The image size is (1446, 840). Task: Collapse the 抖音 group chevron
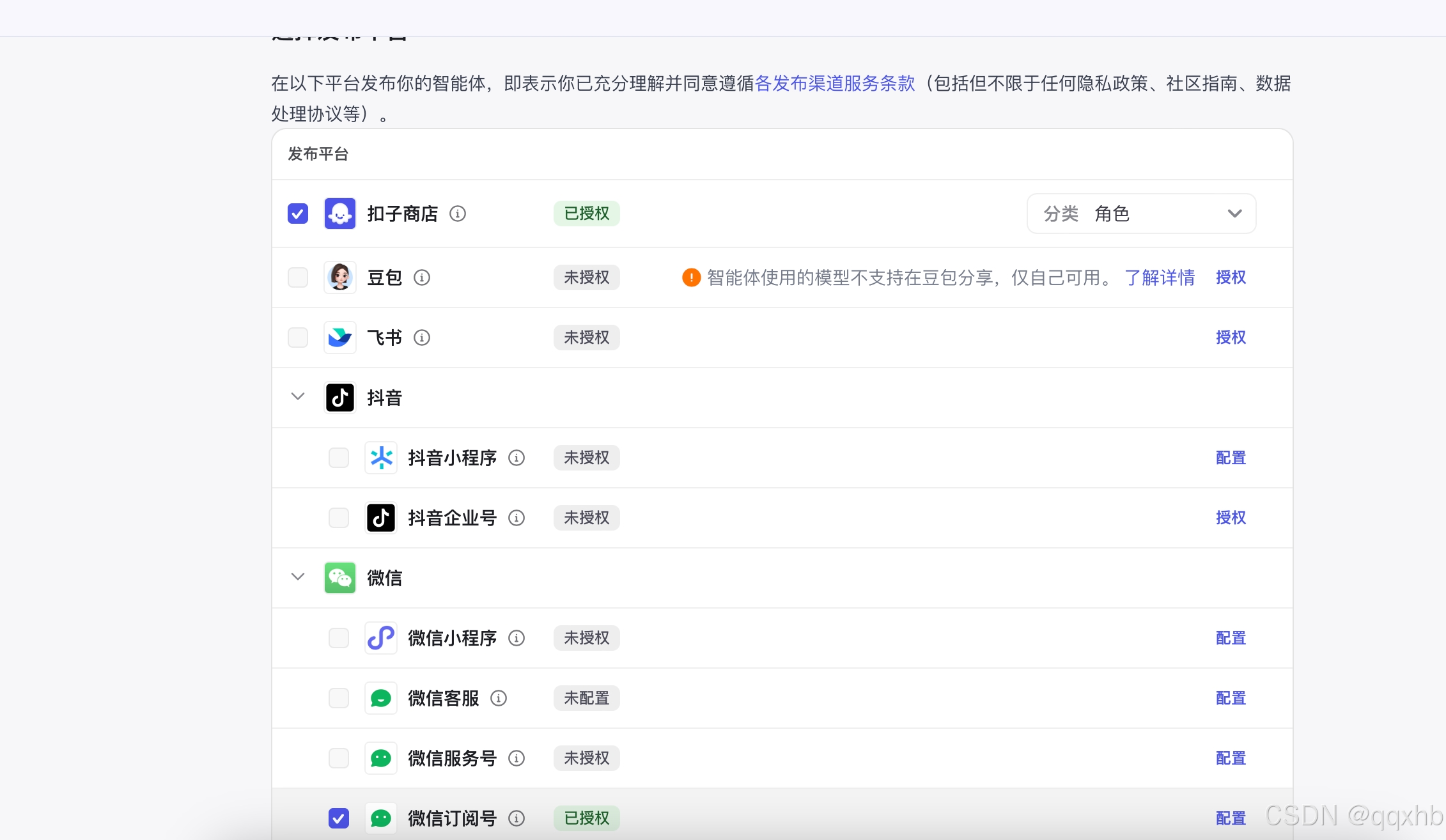point(298,396)
